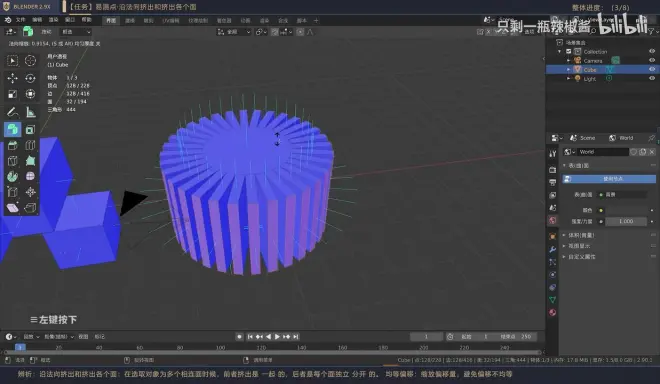Select the Scale tool
The image size is (660, 384).
pos(12,94)
